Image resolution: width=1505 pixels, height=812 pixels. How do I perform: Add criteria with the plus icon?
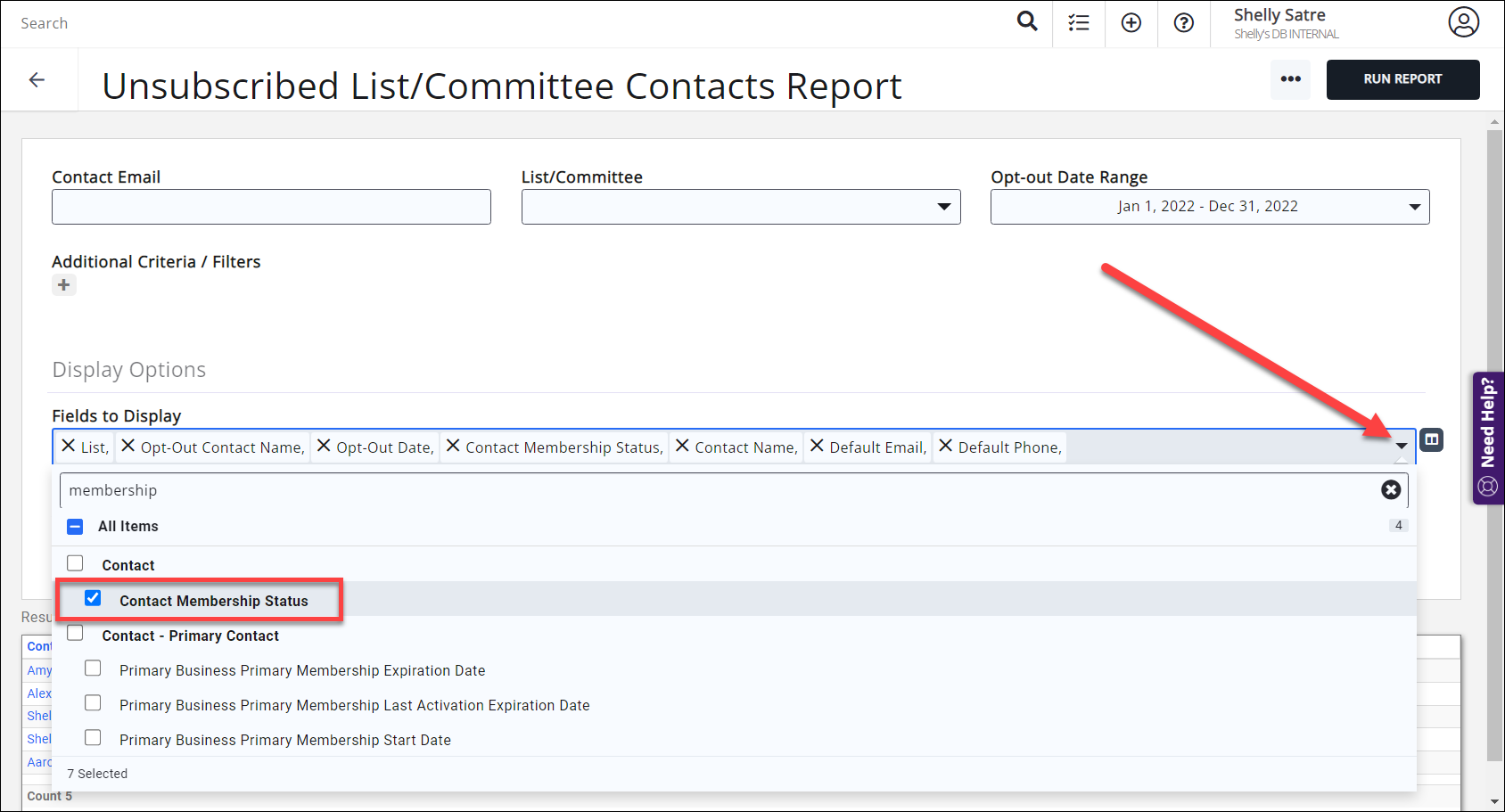63,285
